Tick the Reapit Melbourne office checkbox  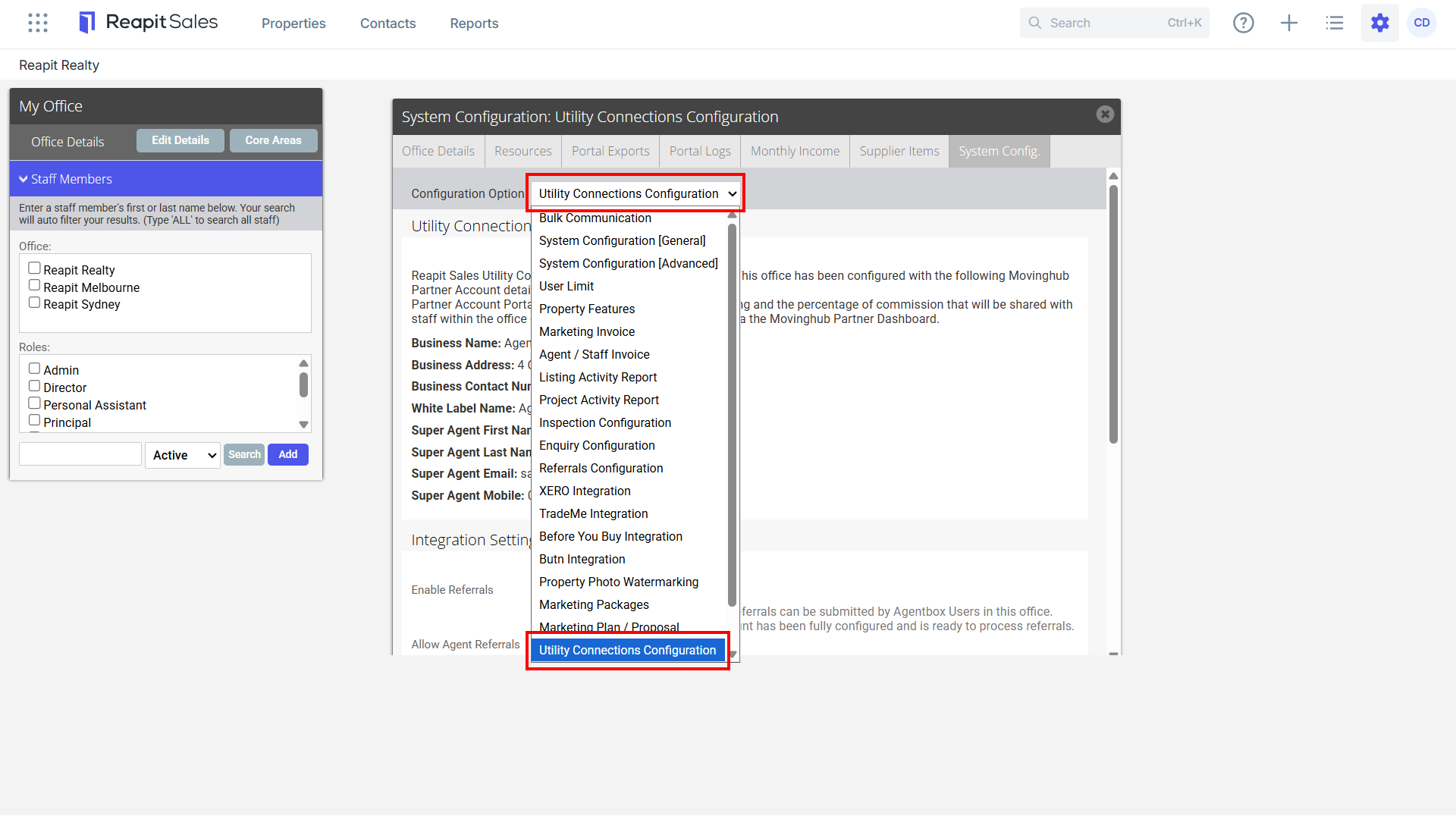click(x=34, y=286)
